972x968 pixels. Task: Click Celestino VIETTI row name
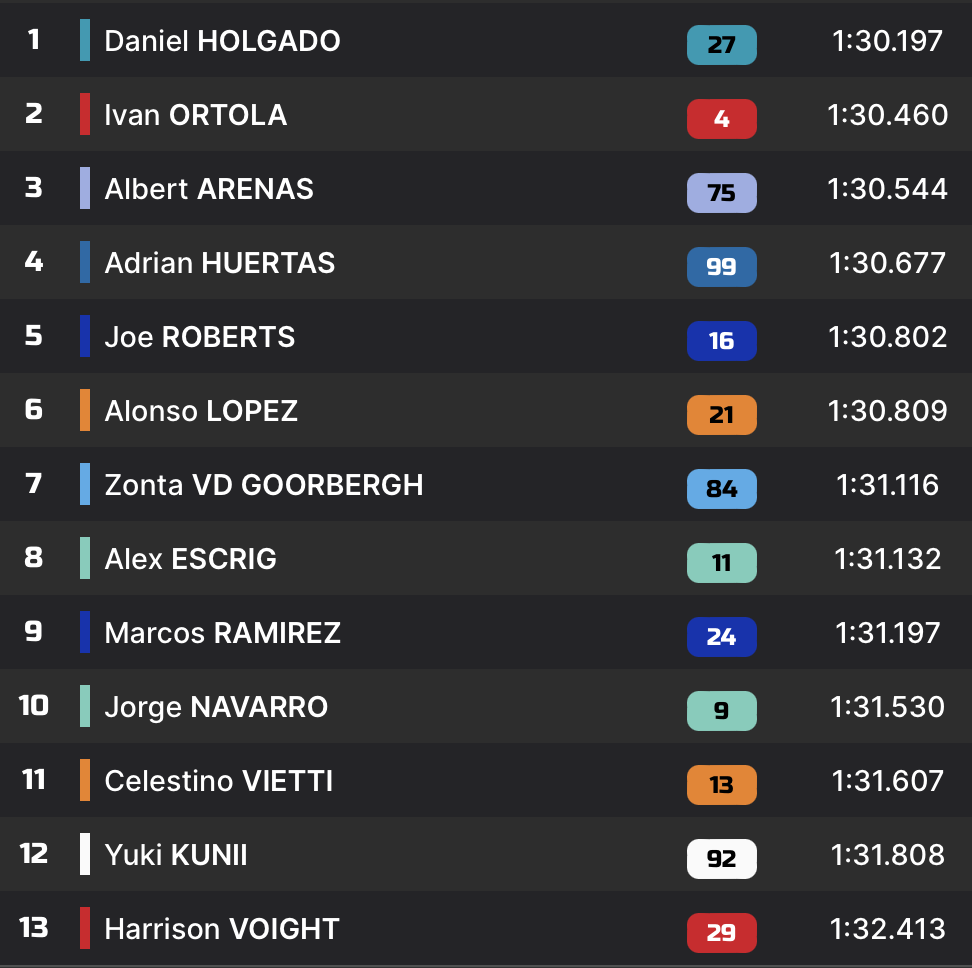[219, 781]
